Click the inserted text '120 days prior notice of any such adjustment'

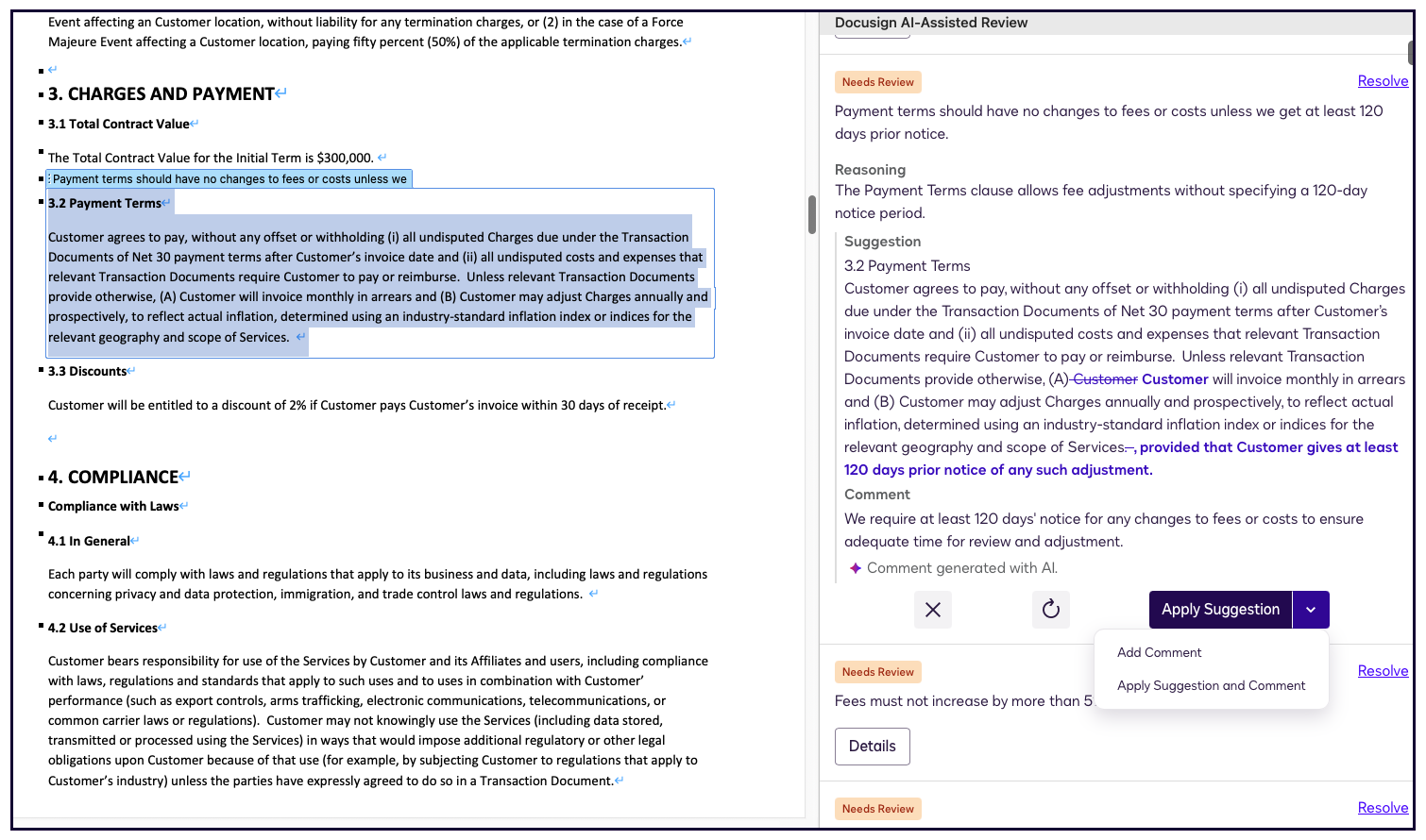pos(996,470)
